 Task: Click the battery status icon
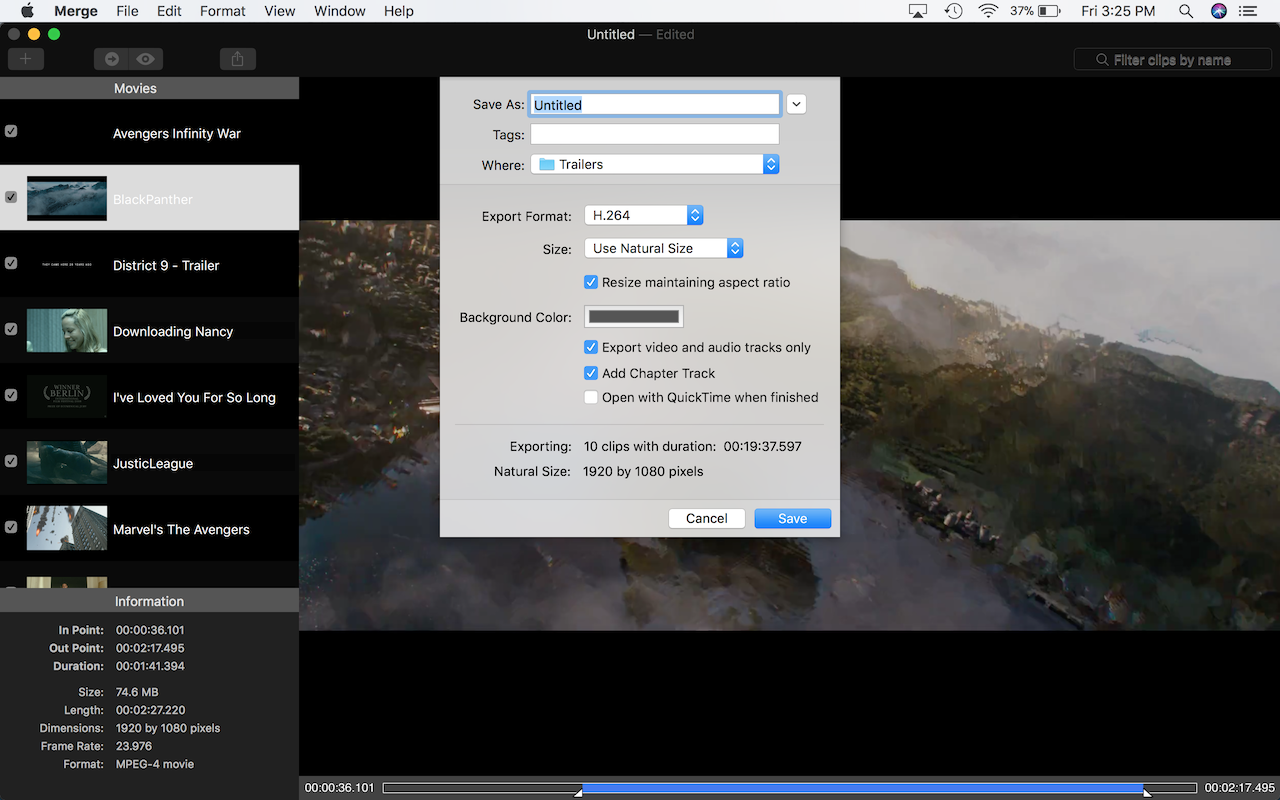pos(1049,11)
